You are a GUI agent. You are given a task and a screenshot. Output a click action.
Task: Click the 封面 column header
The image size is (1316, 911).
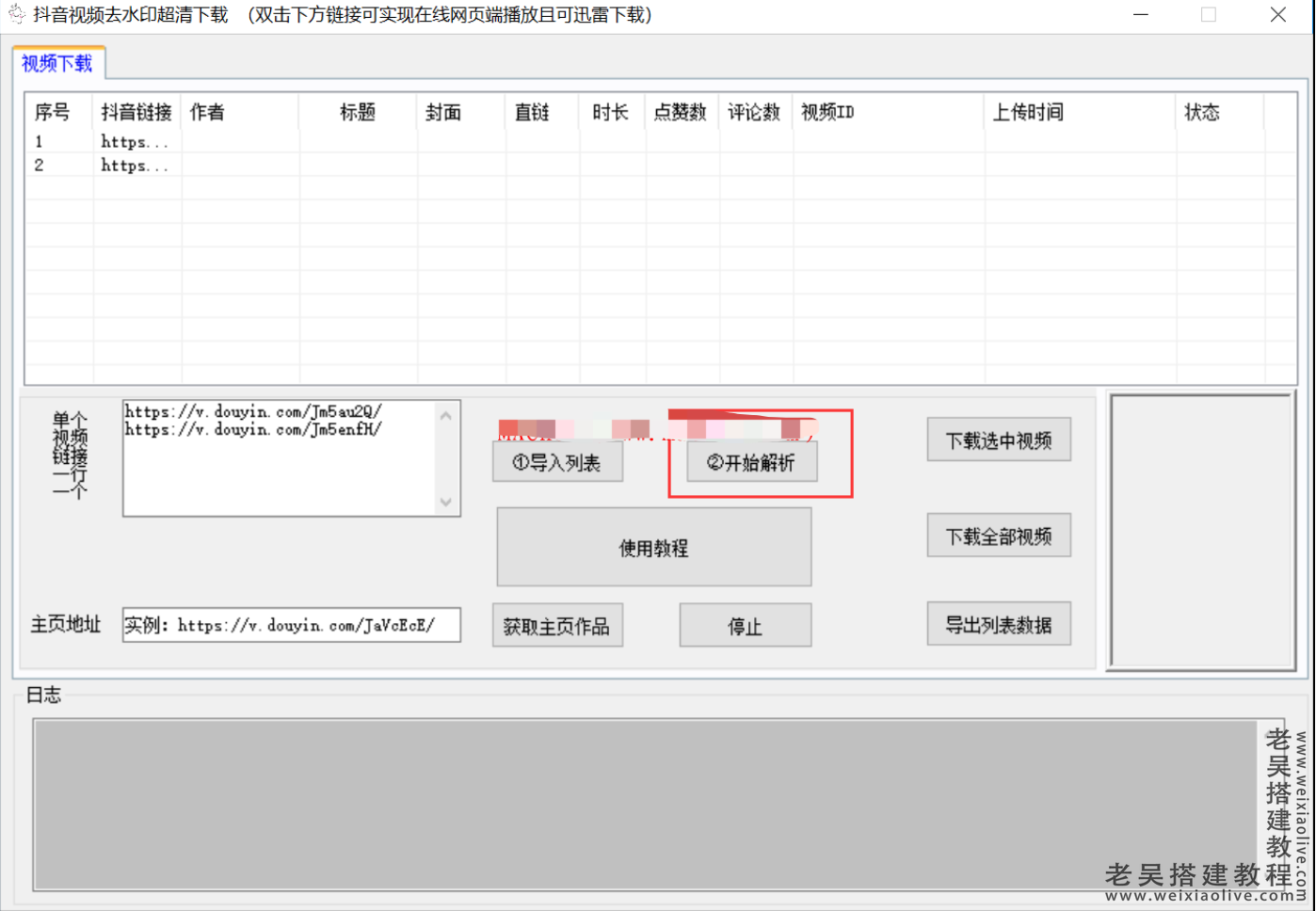[x=461, y=112]
